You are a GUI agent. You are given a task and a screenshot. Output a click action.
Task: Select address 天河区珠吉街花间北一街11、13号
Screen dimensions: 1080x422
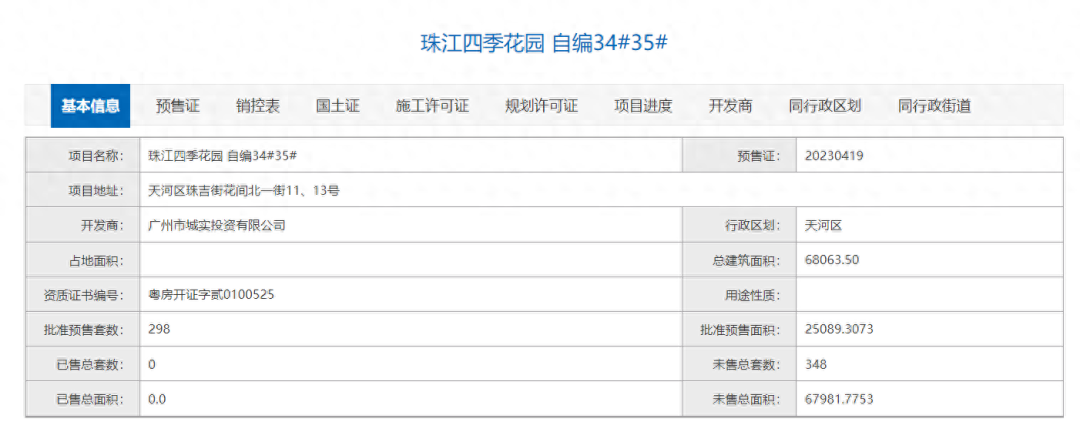pyautogui.click(x=244, y=190)
